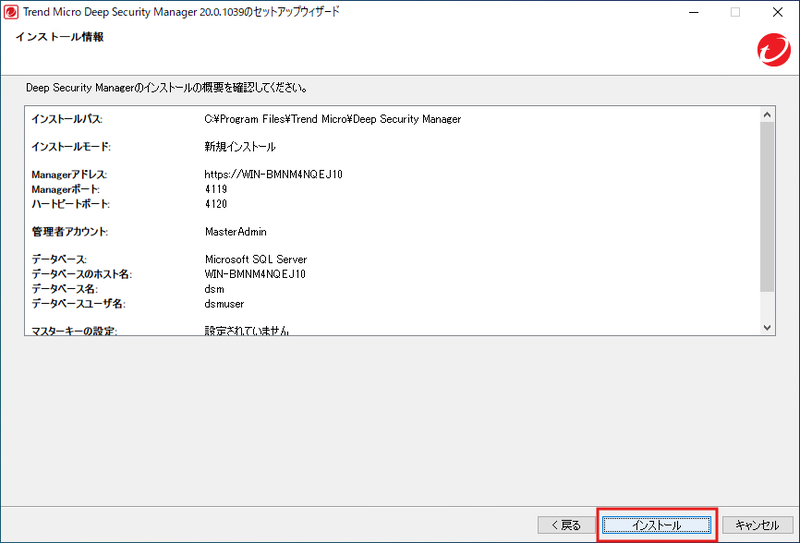
Task: Click the Managerポート label
Action: (x=65, y=189)
